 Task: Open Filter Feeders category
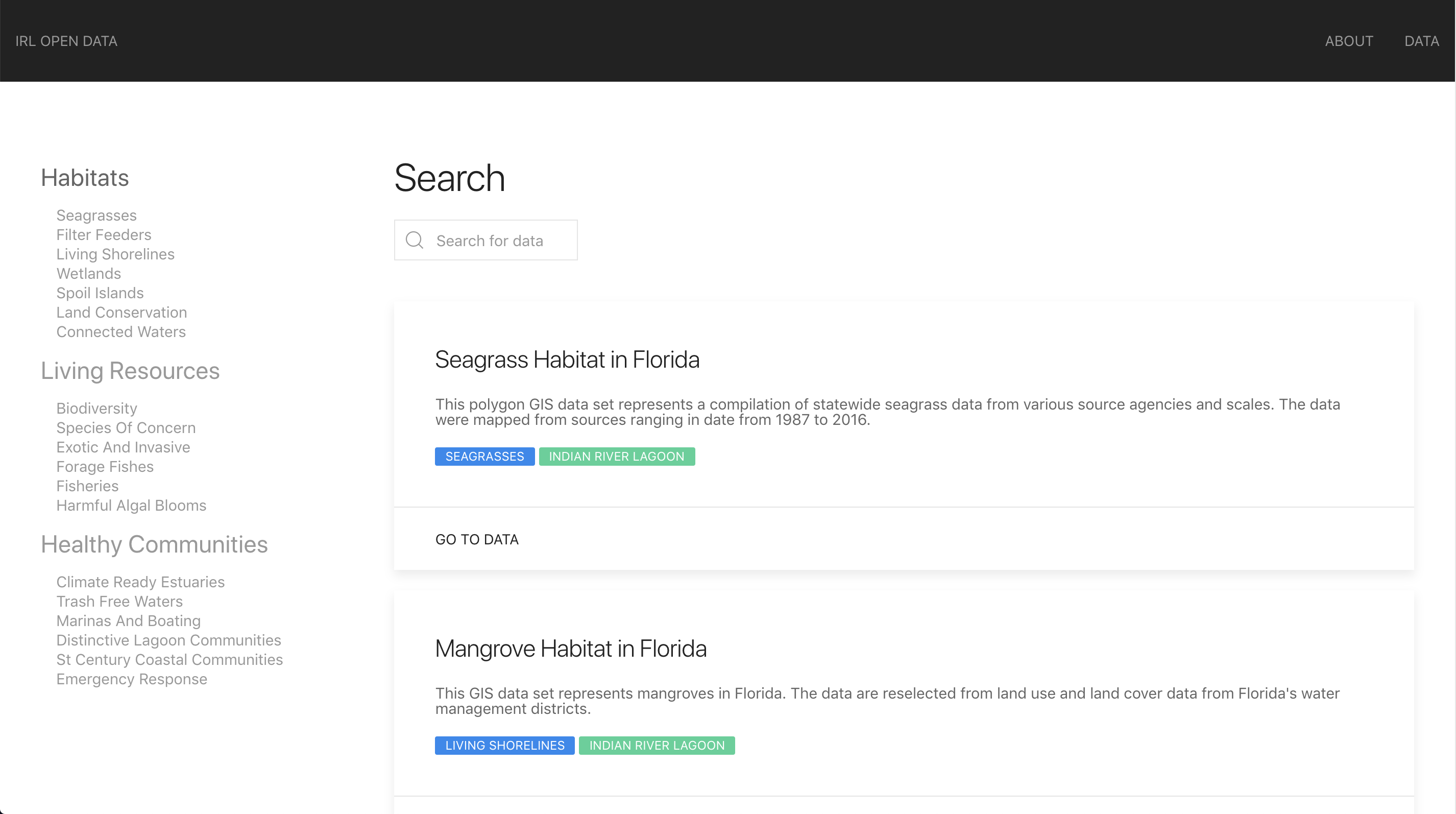(x=104, y=234)
